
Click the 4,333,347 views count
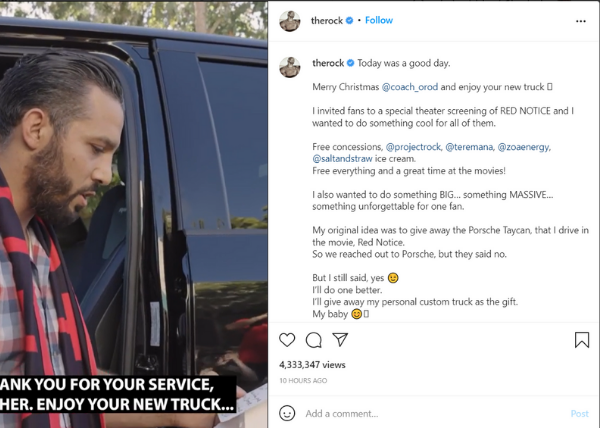pos(312,365)
